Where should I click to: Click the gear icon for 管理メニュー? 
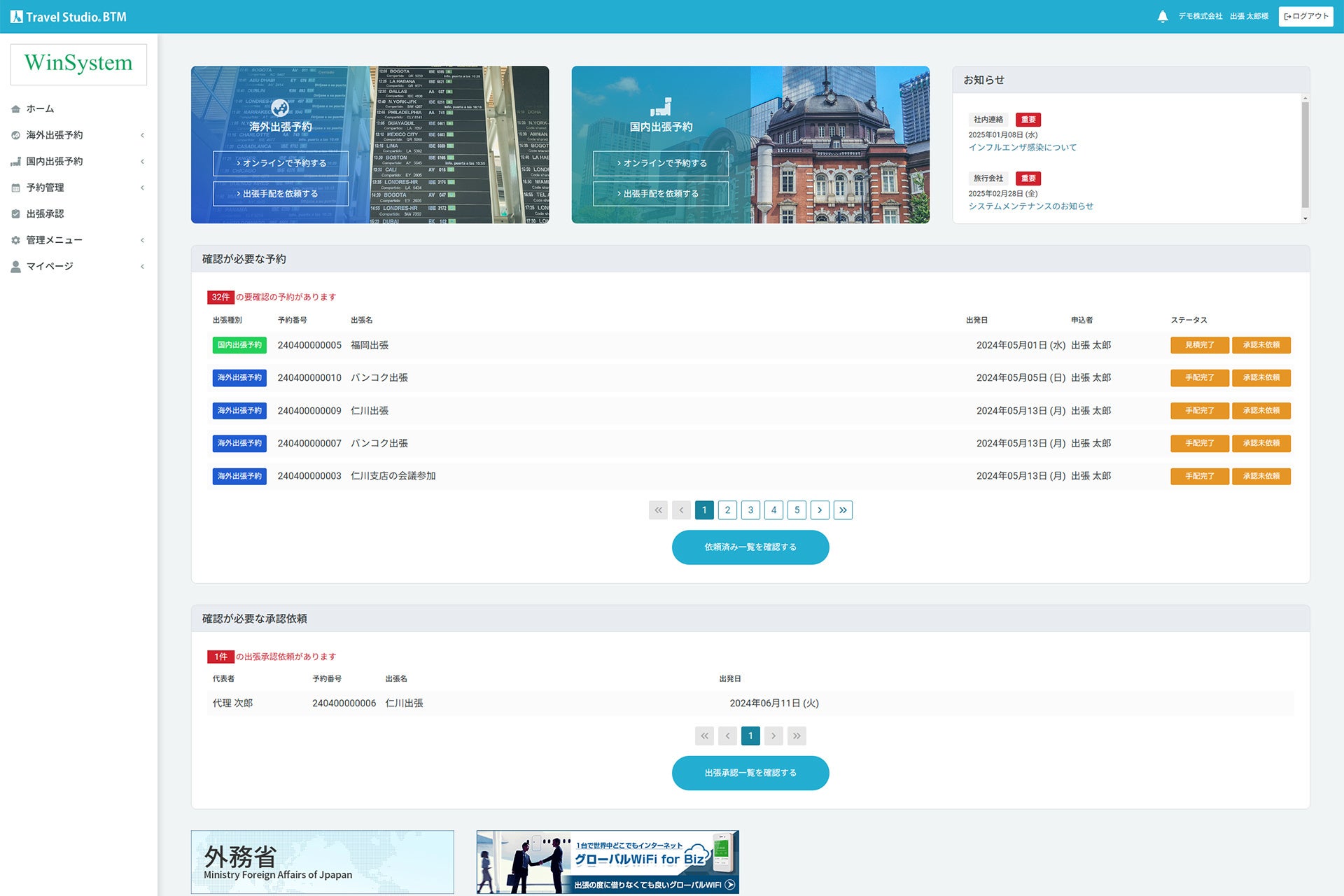tap(15, 240)
